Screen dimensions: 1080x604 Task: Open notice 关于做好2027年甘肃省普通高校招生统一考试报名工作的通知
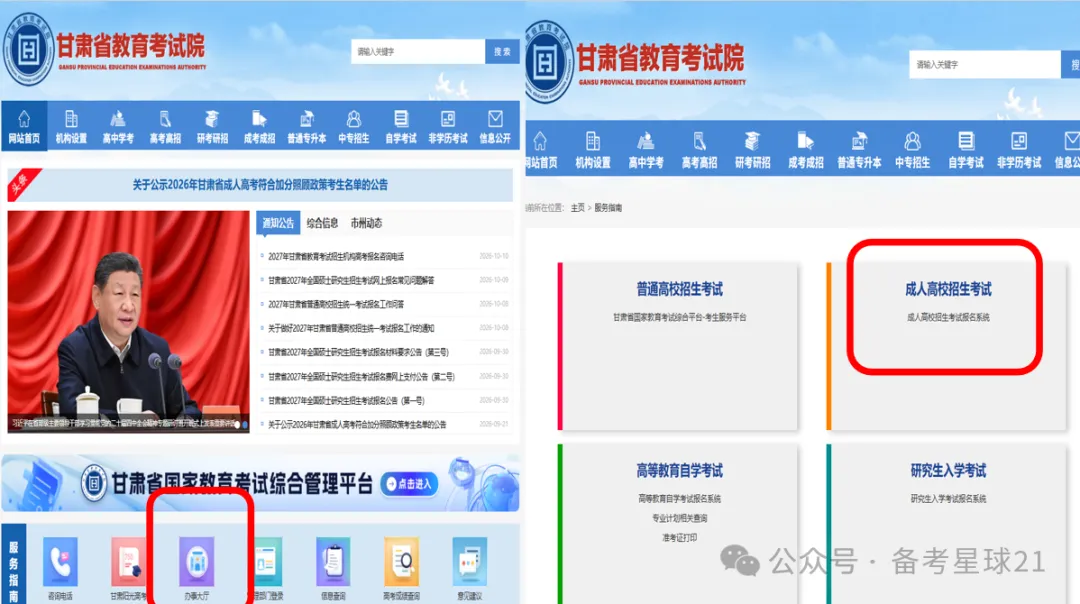pyautogui.click(x=351, y=328)
